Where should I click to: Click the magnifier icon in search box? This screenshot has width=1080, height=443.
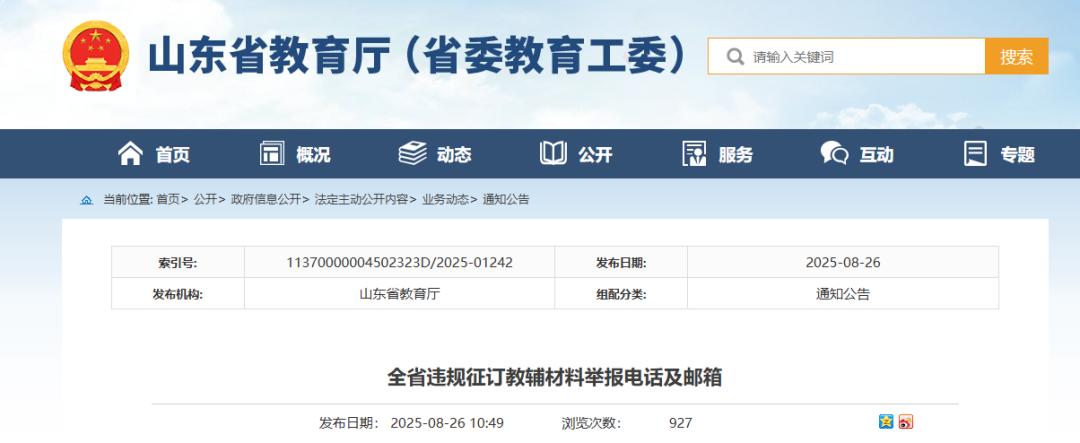[735, 56]
